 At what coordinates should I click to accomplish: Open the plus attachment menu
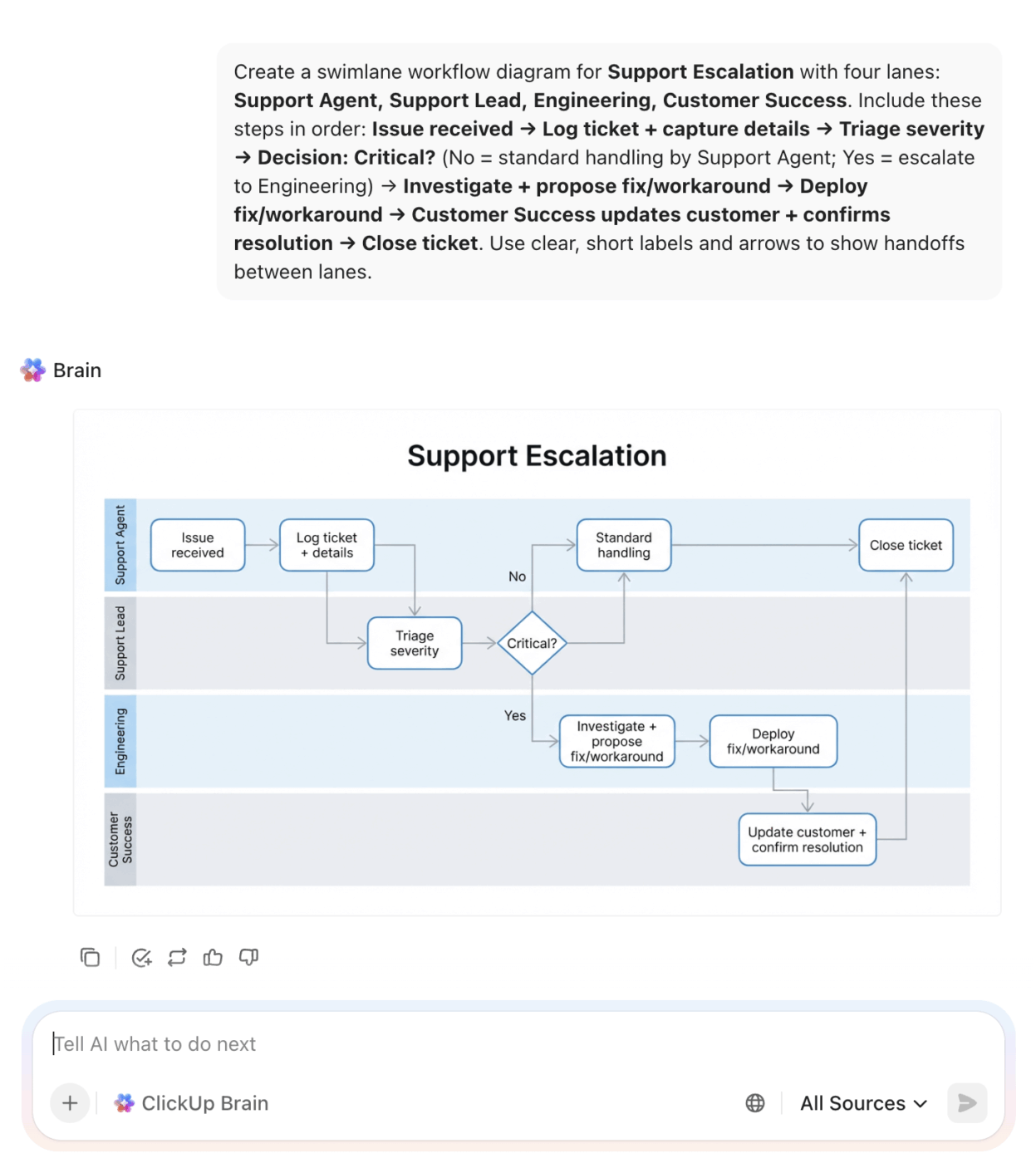pyautogui.click(x=70, y=1103)
